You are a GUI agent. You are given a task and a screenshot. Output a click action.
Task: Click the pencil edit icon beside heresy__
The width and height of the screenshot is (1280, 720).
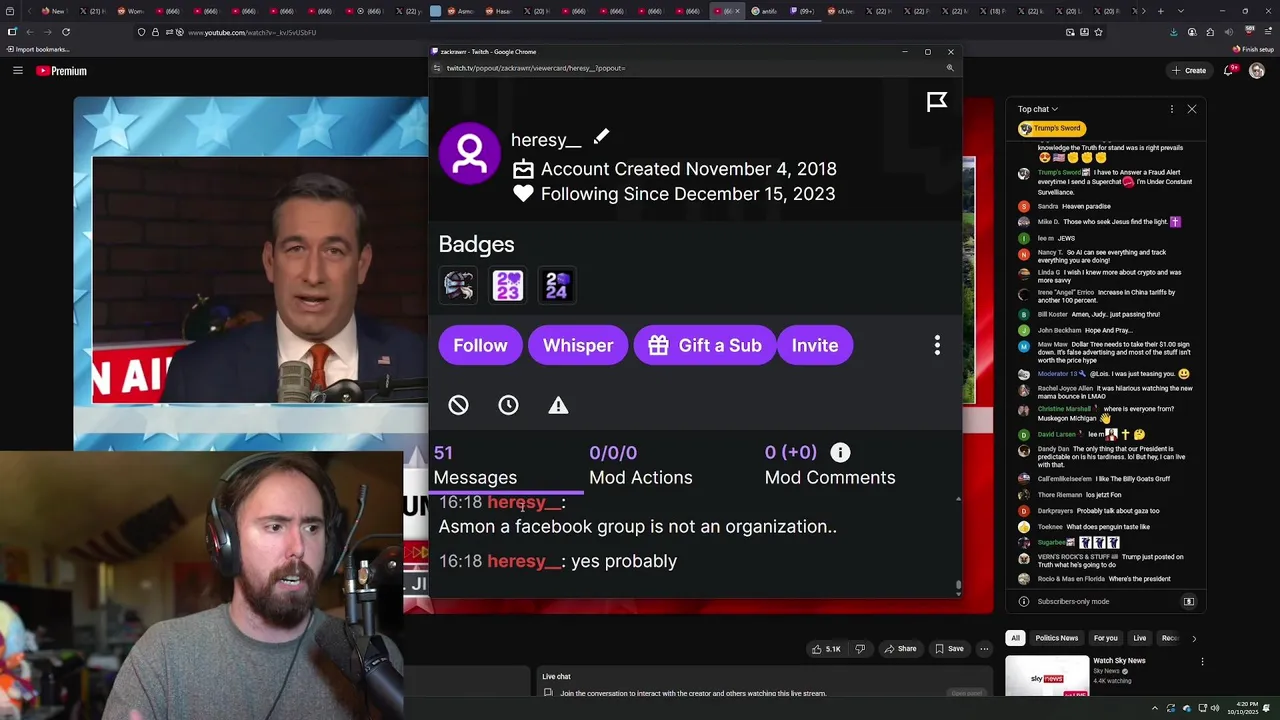[600, 137]
